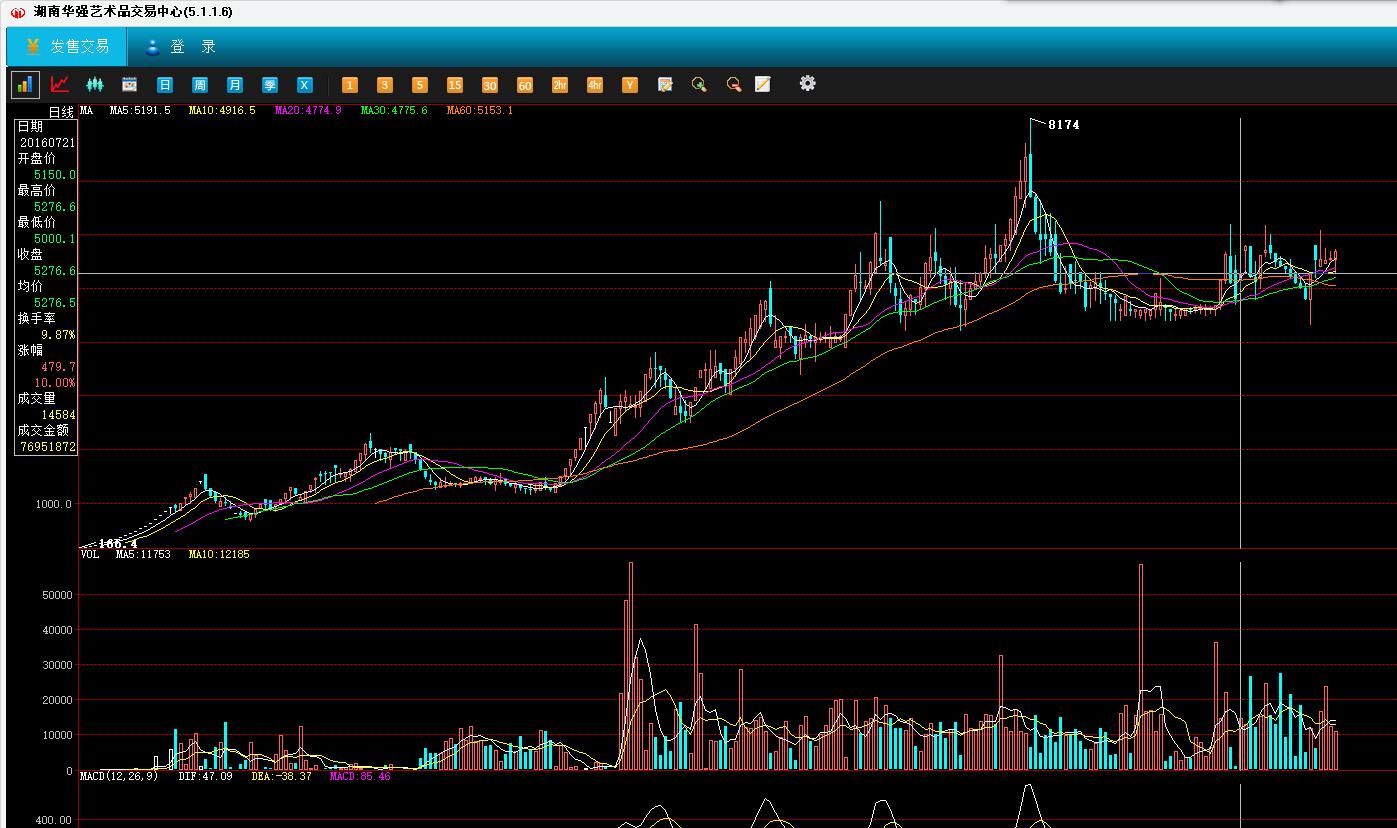Screen dimensions: 1397x828
Task: Open the calendar chart toolbar icon
Action: pos(129,85)
